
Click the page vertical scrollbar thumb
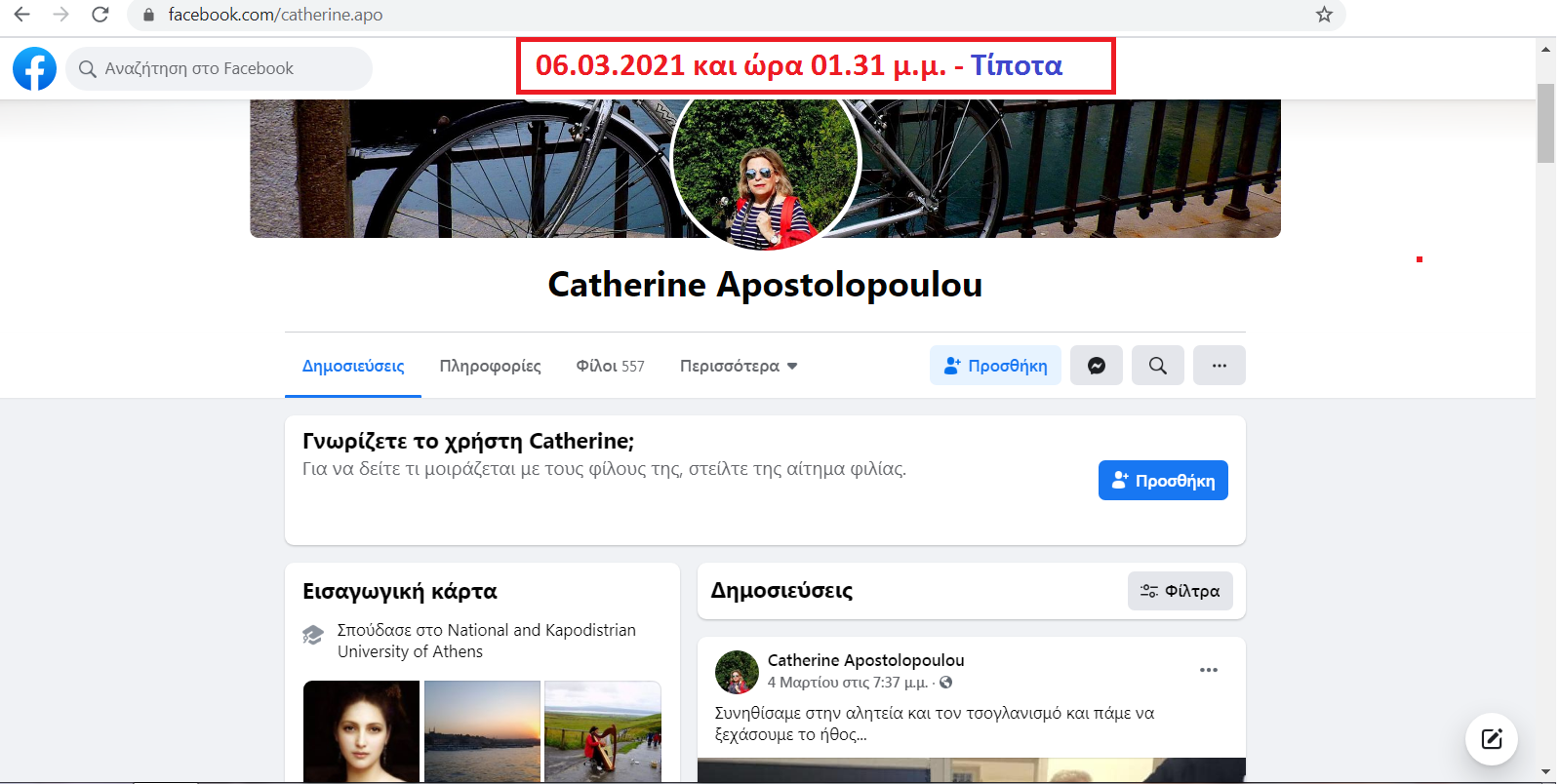[x=1545, y=123]
